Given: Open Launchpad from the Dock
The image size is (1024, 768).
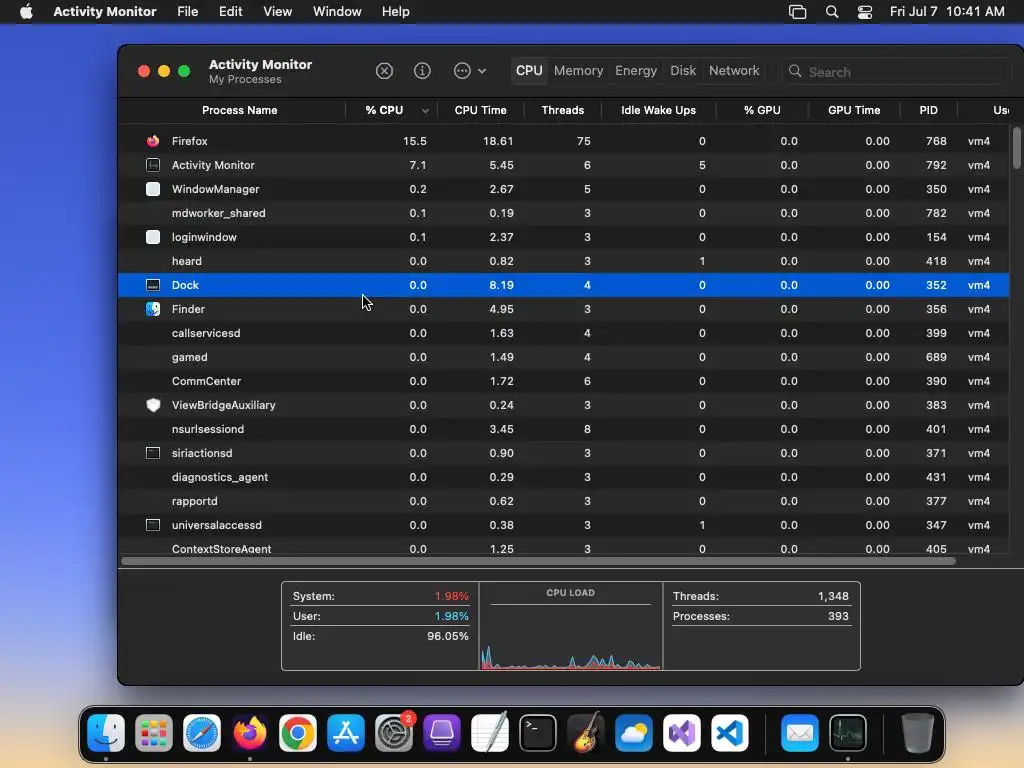Looking at the screenshot, I should click(153, 733).
